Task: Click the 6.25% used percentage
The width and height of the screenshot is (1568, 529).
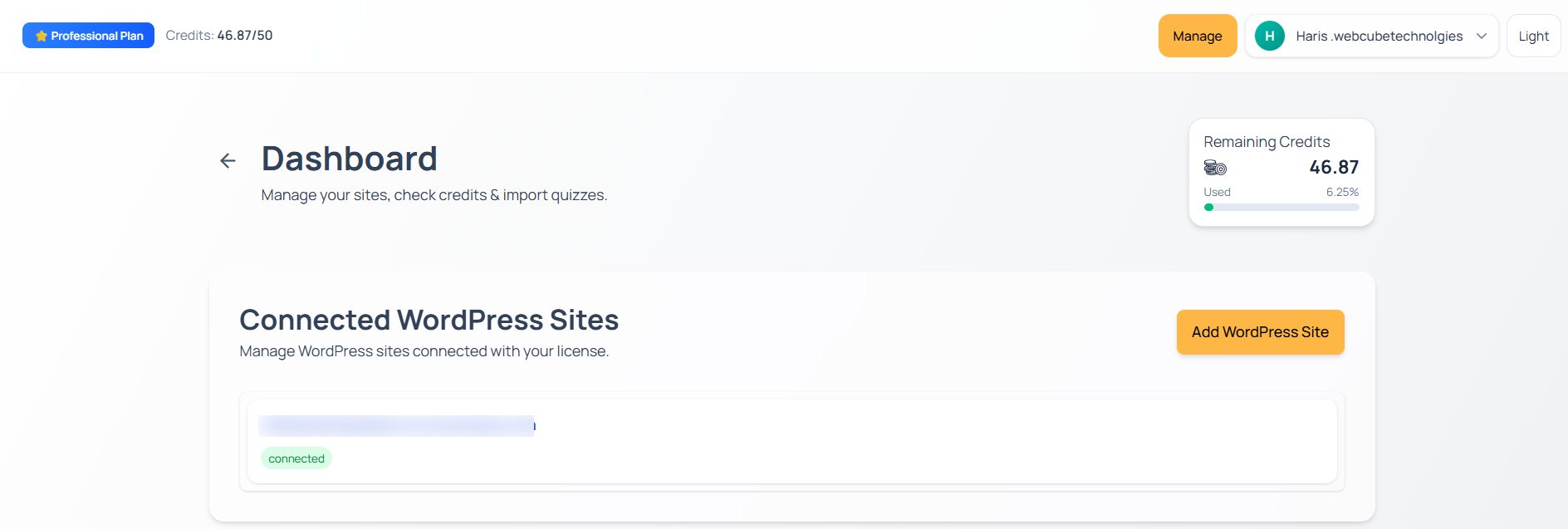Action: [1342, 192]
